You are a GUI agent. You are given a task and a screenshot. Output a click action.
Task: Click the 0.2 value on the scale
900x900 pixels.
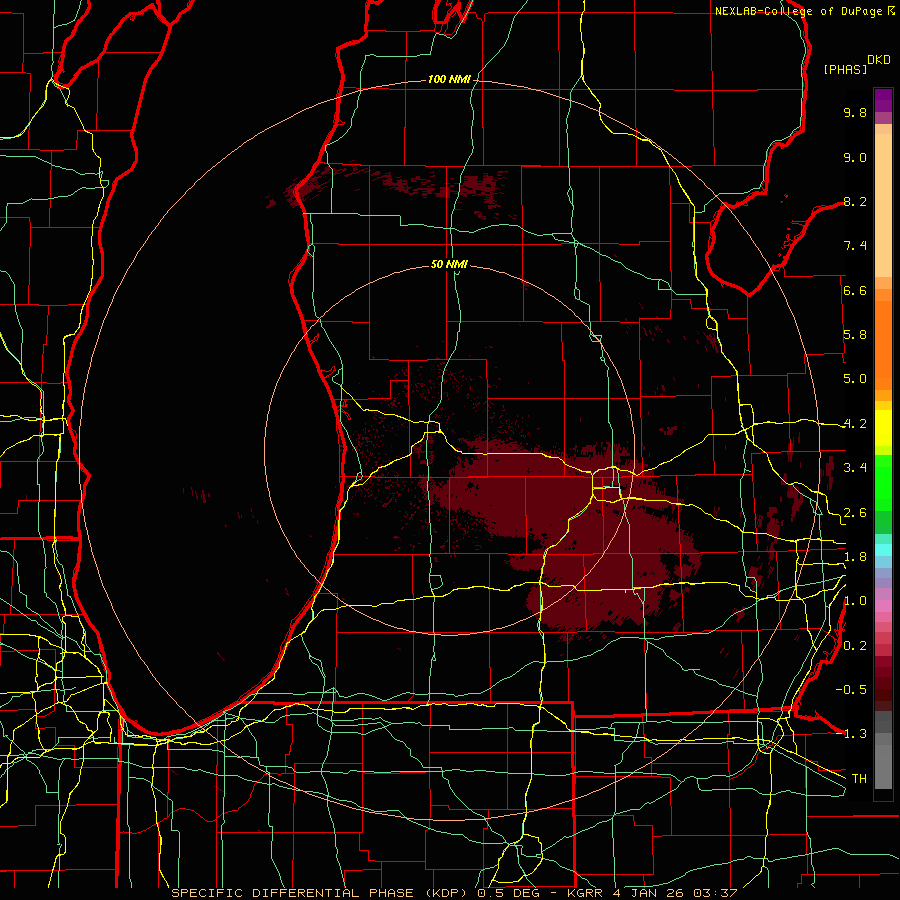[855, 646]
